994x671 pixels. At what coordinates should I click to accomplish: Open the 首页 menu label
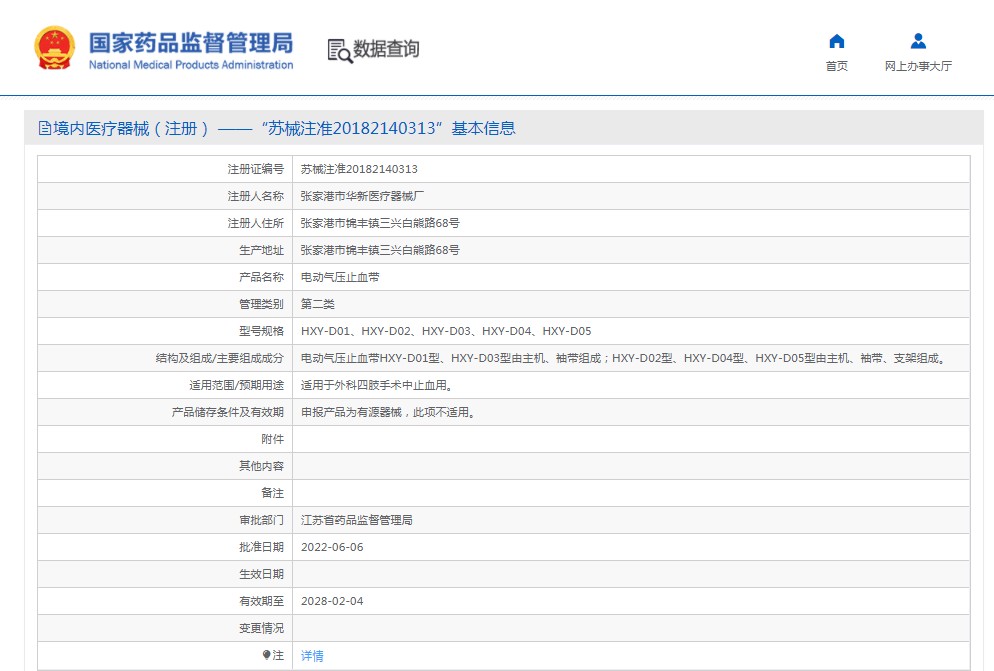(837, 66)
